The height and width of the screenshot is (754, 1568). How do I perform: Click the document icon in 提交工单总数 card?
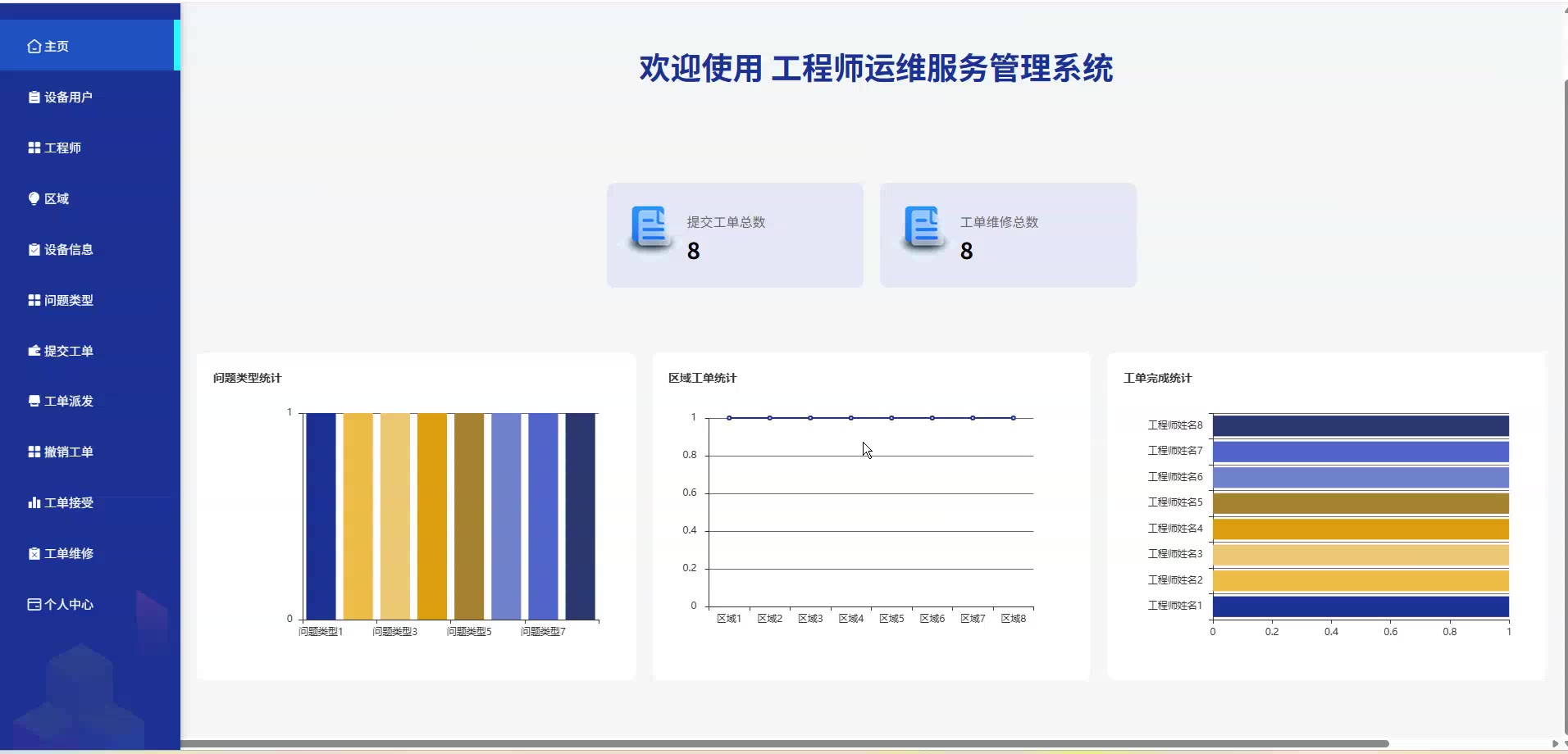650,228
